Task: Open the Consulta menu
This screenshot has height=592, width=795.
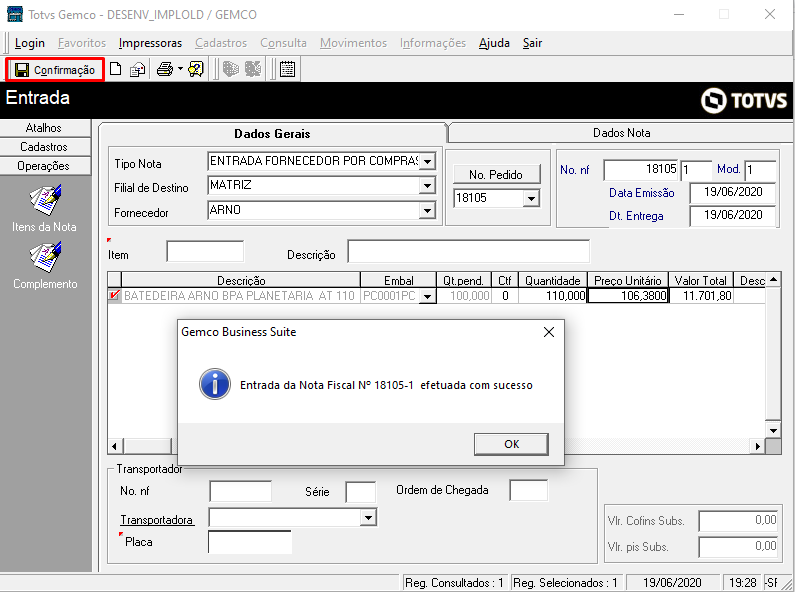Action: point(283,43)
